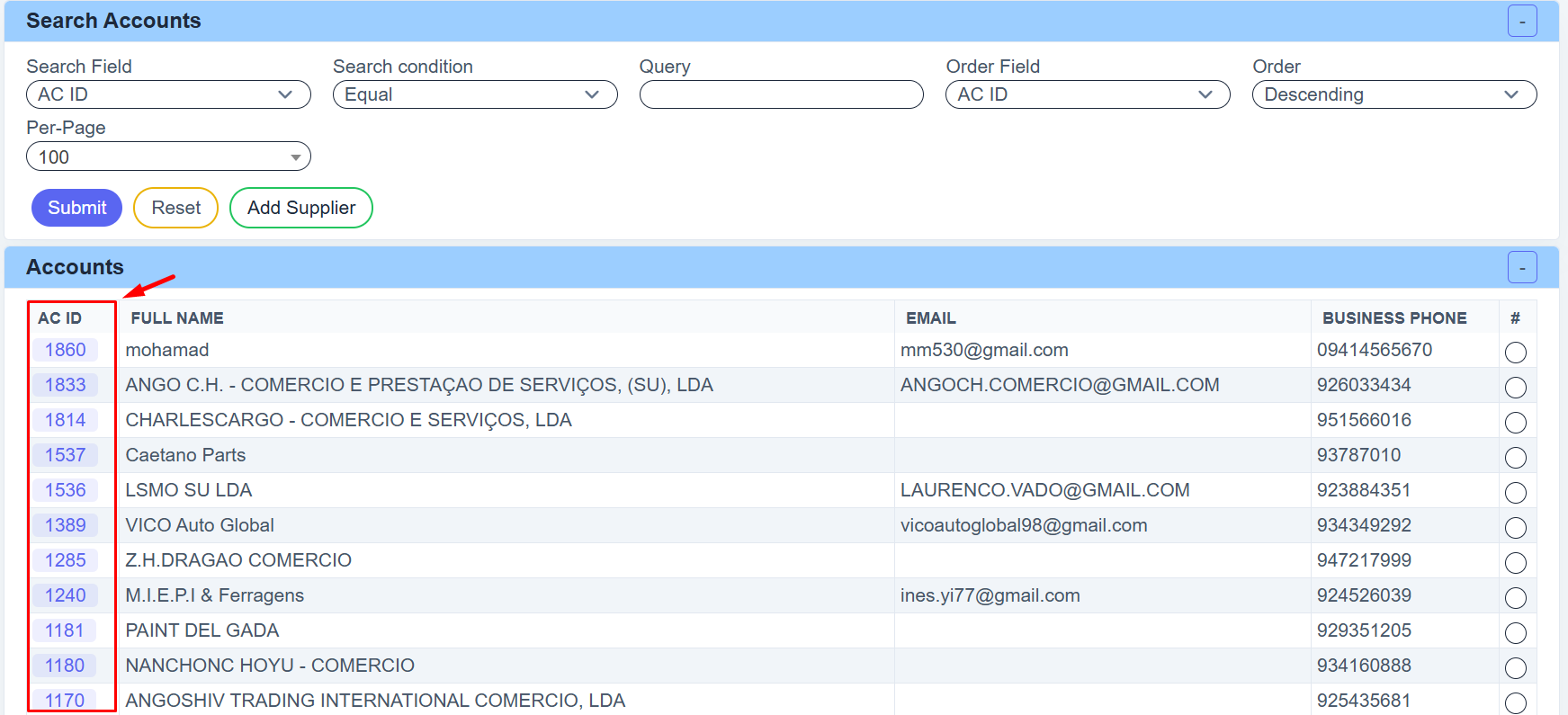Screen dimensions: 1568x715
Task: Open account ID 1860 link
Action: (66, 350)
